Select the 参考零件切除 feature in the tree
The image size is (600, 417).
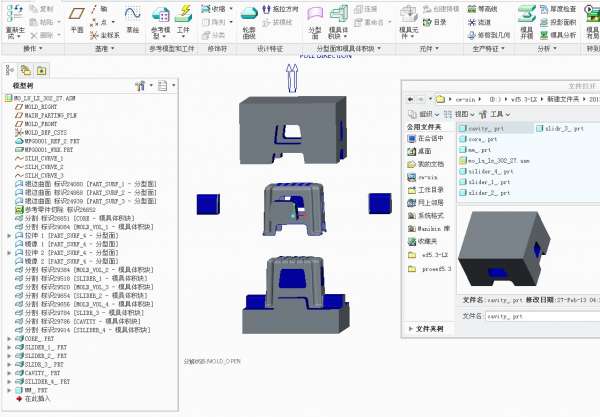(x=55, y=210)
